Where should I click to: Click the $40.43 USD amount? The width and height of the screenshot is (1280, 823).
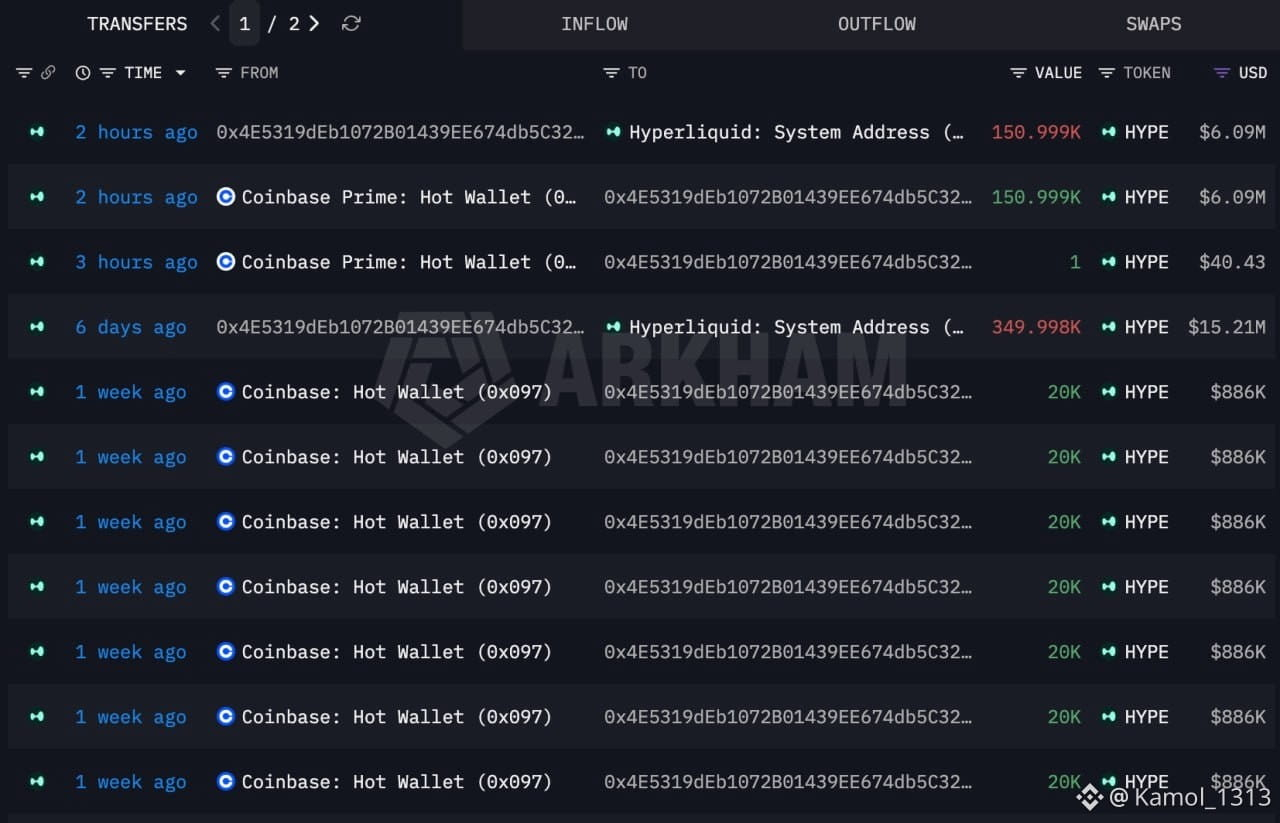pos(1232,262)
